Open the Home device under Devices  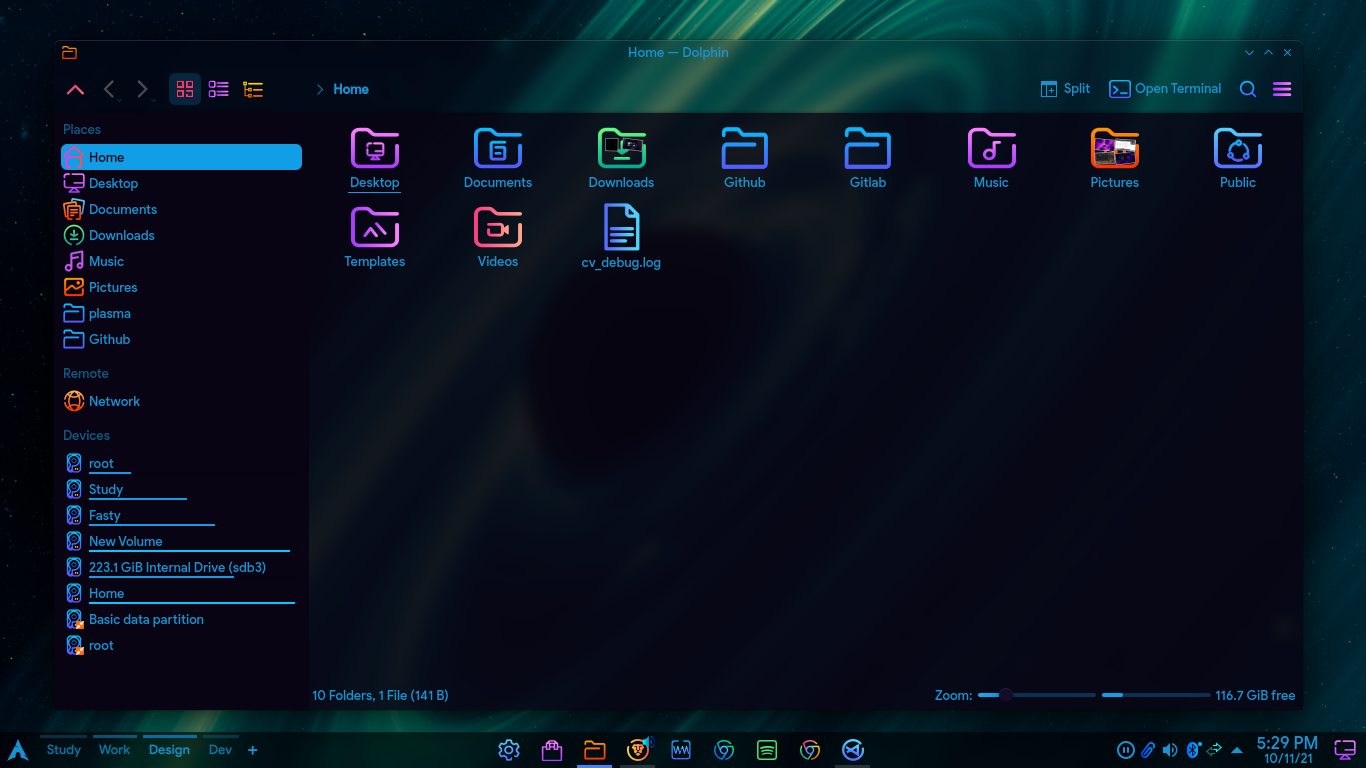click(181, 593)
